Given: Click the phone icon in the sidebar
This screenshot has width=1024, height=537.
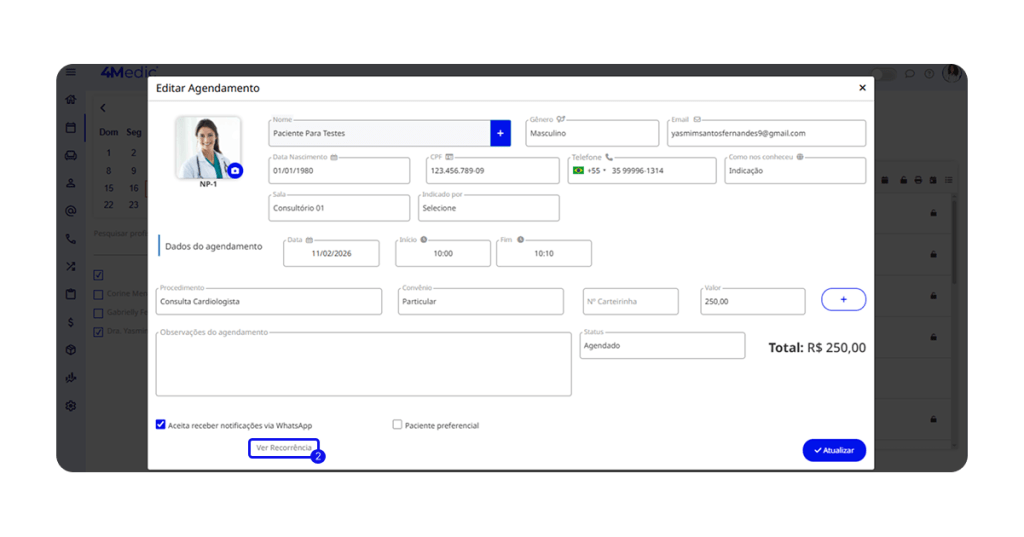Looking at the screenshot, I should (71, 239).
